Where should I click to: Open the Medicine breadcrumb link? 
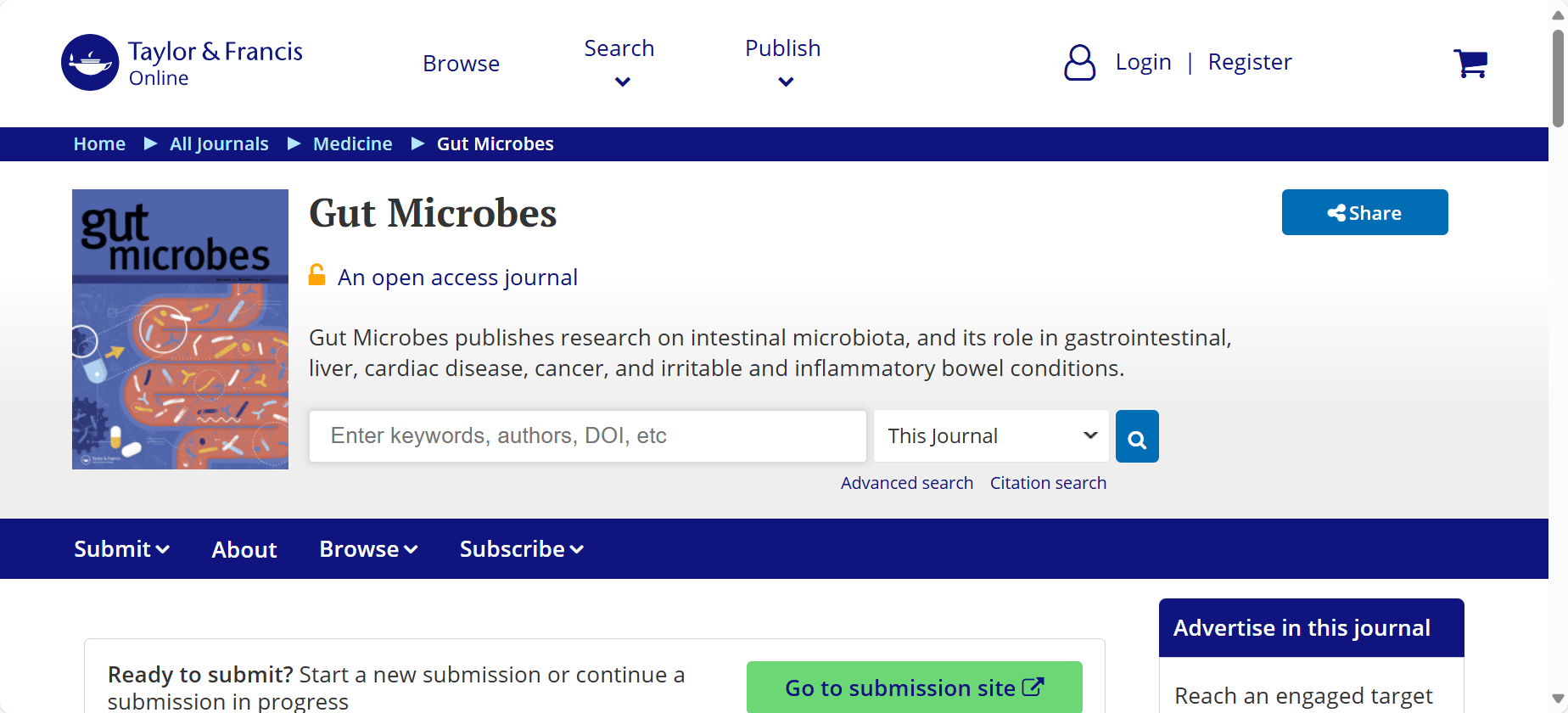pyautogui.click(x=353, y=144)
